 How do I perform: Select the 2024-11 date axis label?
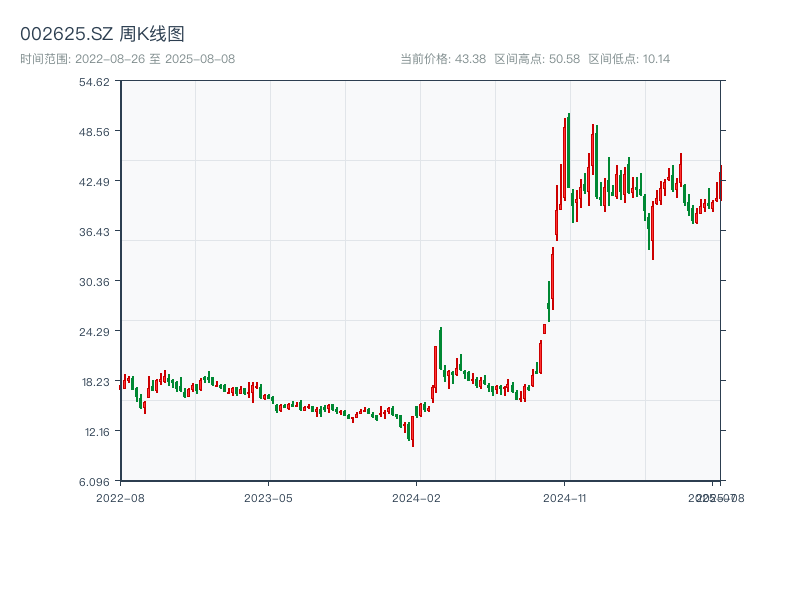pyautogui.click(x=565, y=497)
